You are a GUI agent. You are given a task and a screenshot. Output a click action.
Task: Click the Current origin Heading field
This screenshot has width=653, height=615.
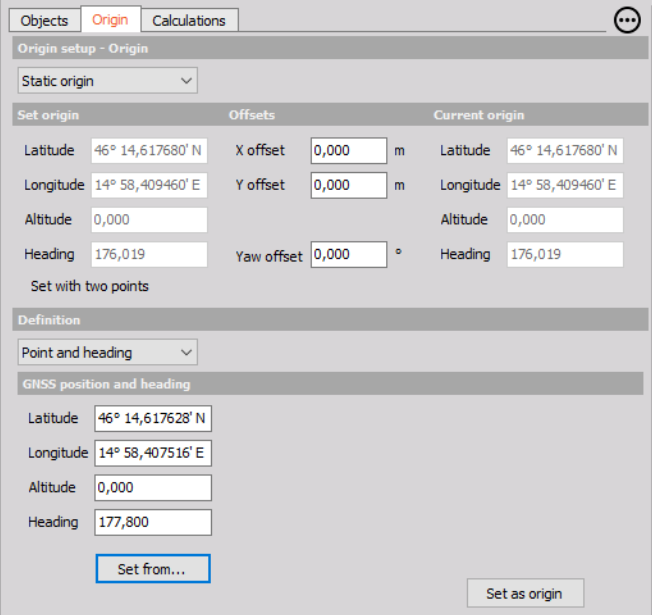[x=565, y=254]
